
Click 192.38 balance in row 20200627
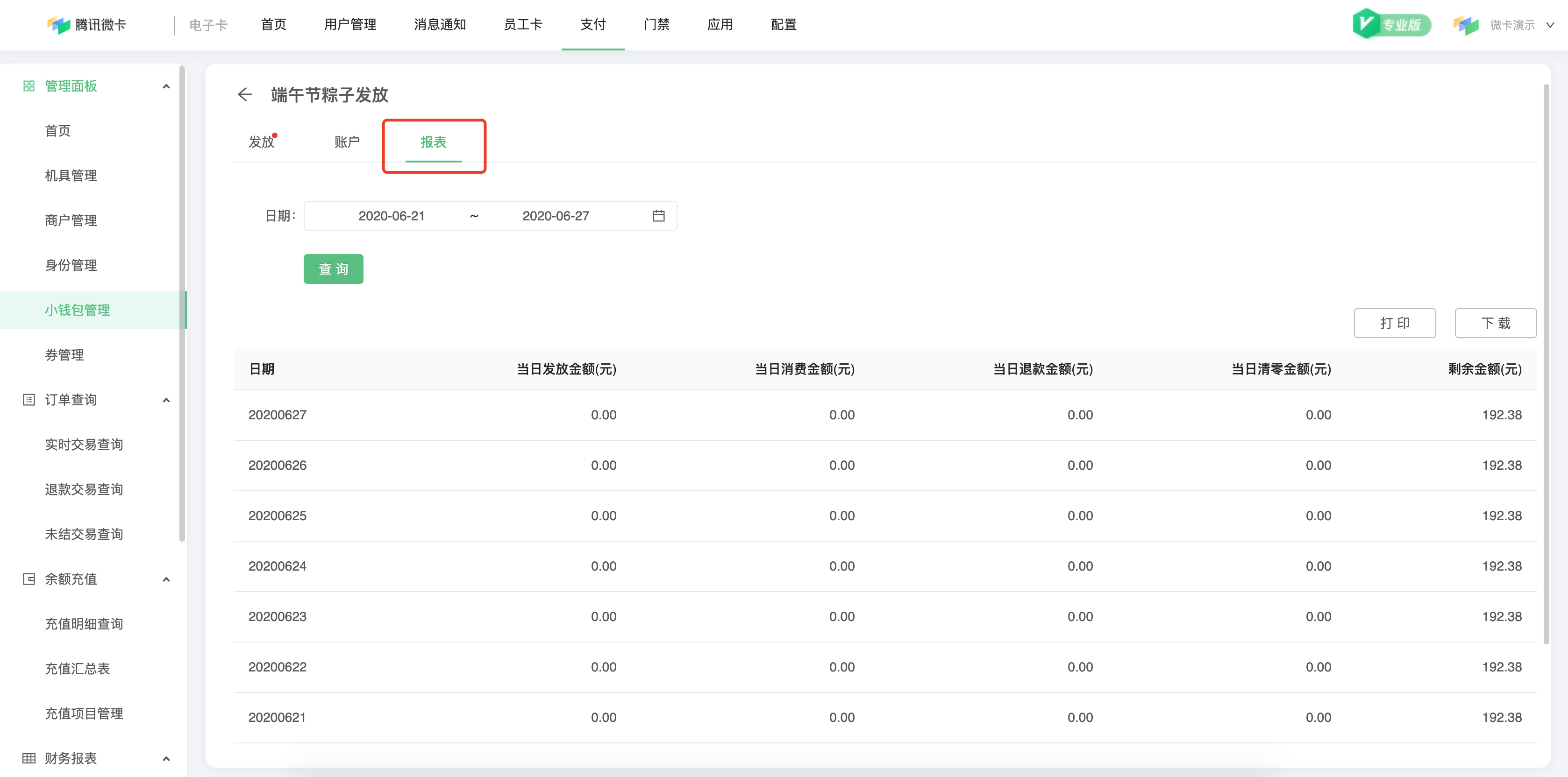(1502, 415)
